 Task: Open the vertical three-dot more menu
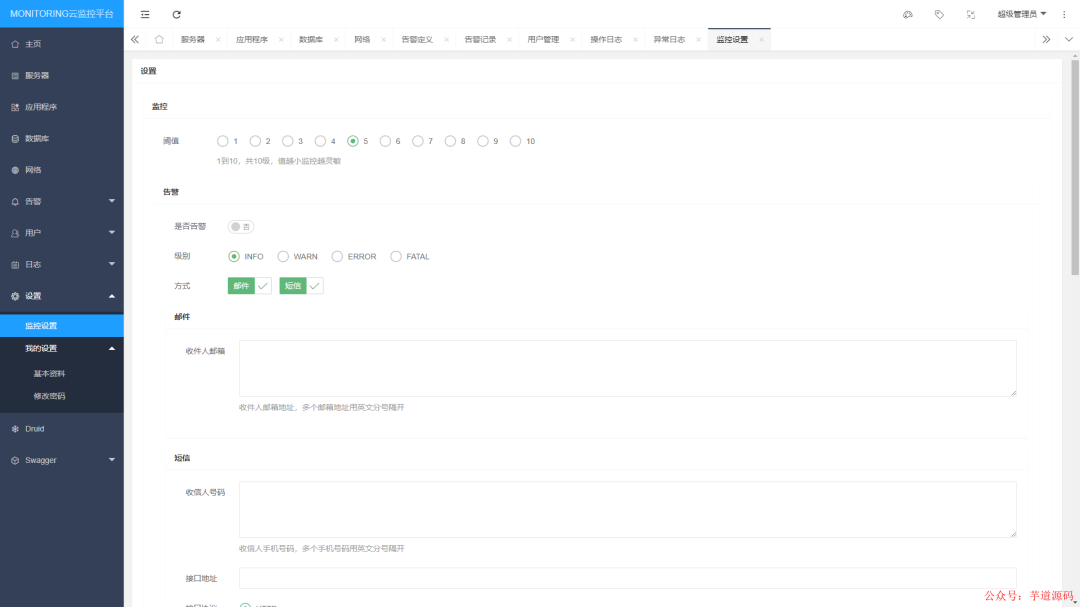tap(1064, 14)
